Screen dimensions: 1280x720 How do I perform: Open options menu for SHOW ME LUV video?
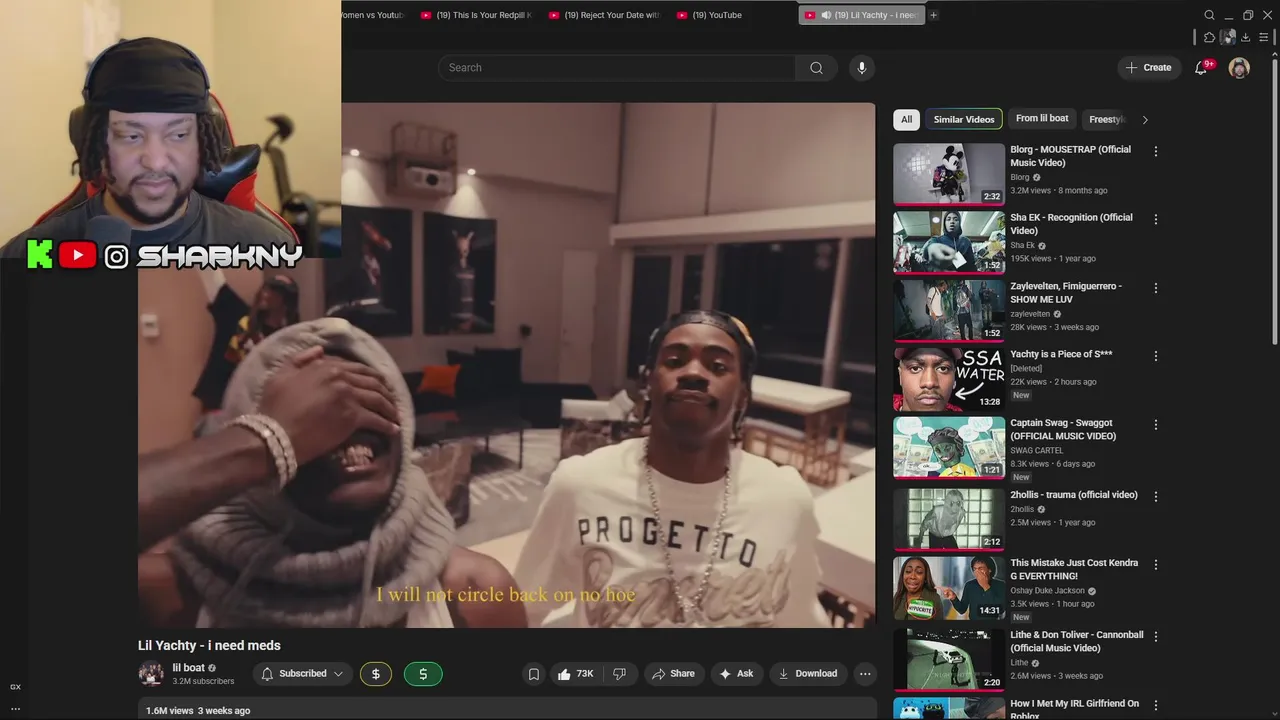(1156, 288)
